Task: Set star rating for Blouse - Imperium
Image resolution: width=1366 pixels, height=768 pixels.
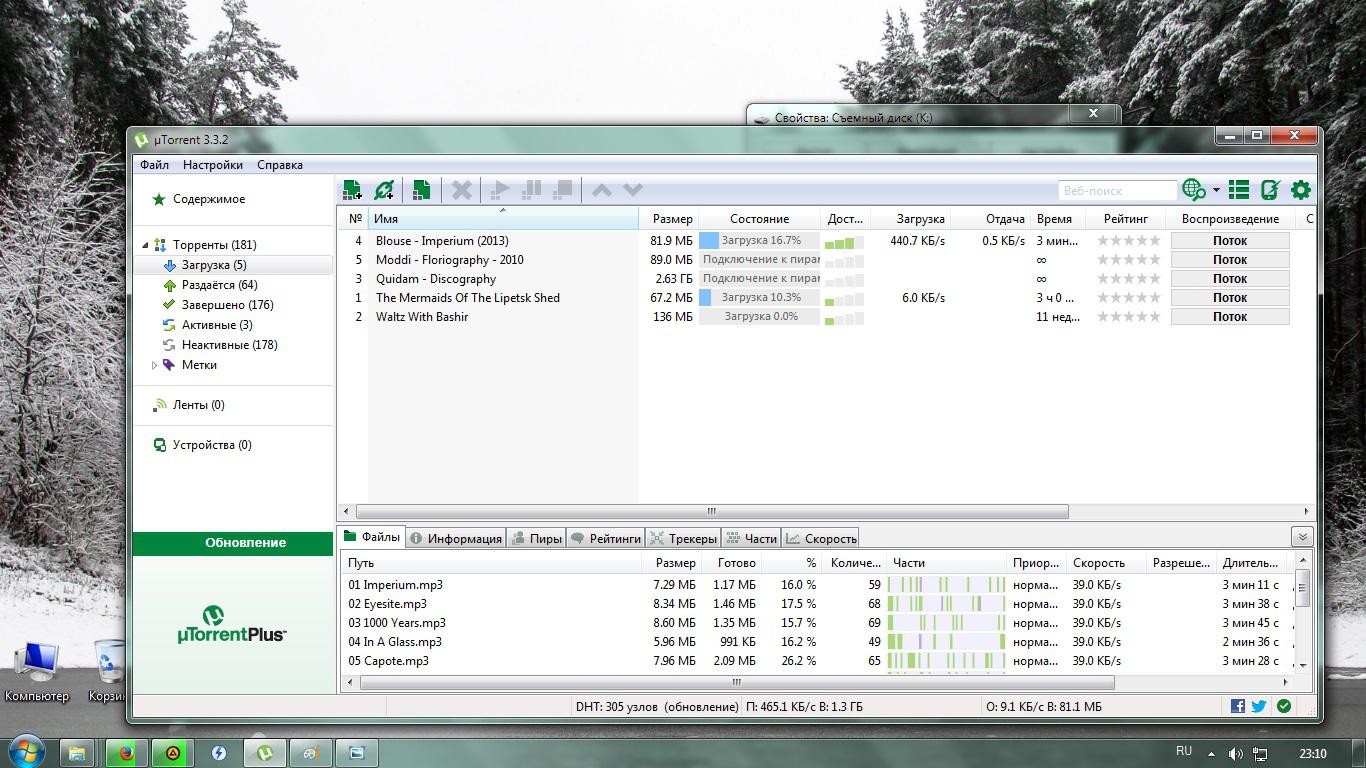Action: click(x=1129, y=241)
